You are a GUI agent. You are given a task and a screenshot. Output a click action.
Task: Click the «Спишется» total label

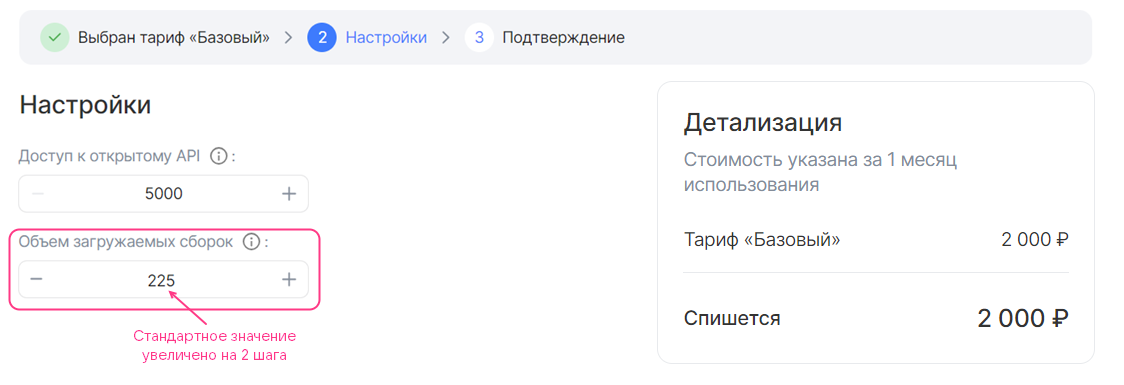(x=732, y=318)
